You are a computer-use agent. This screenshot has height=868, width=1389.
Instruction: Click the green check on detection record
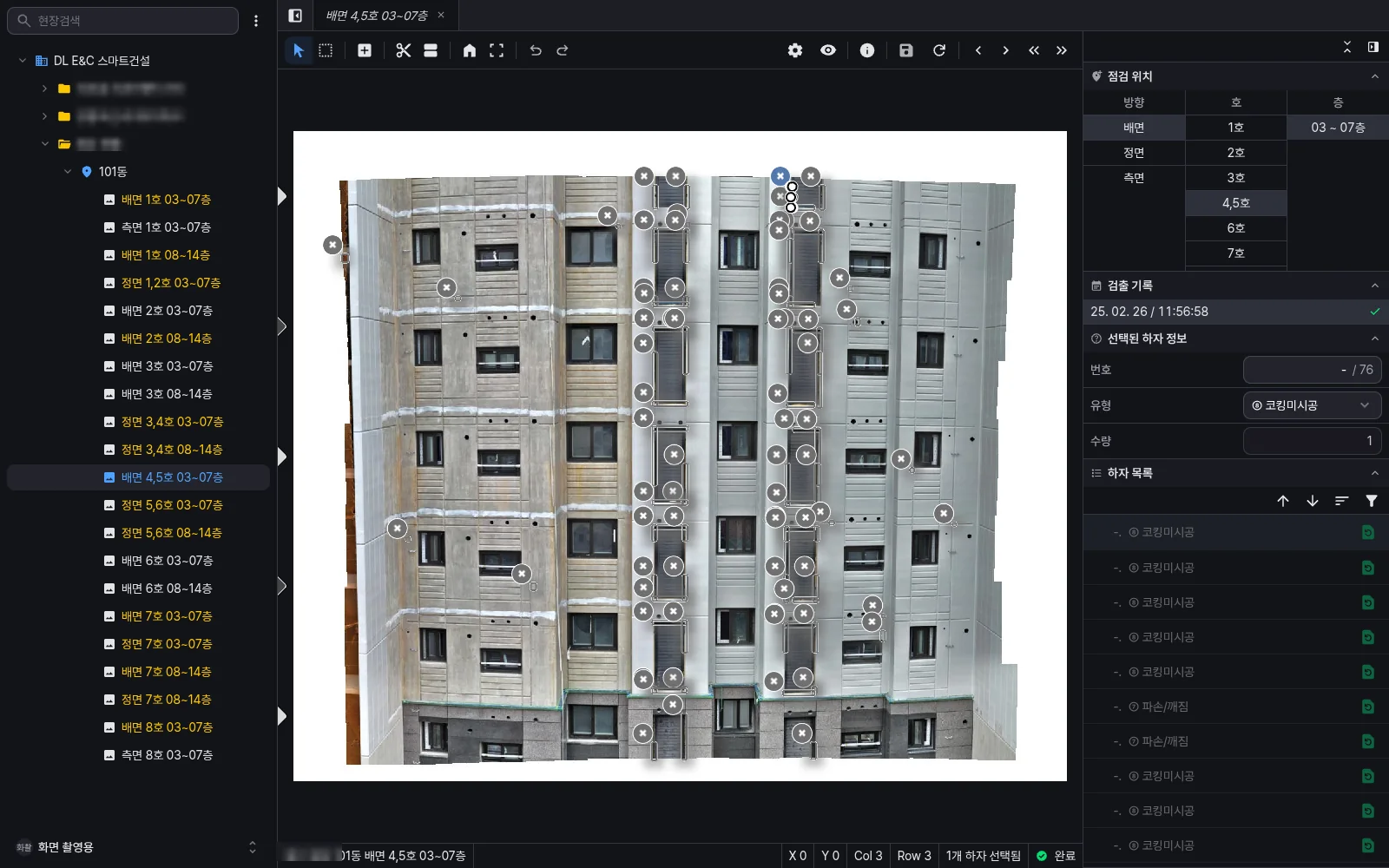[1375, 312]
